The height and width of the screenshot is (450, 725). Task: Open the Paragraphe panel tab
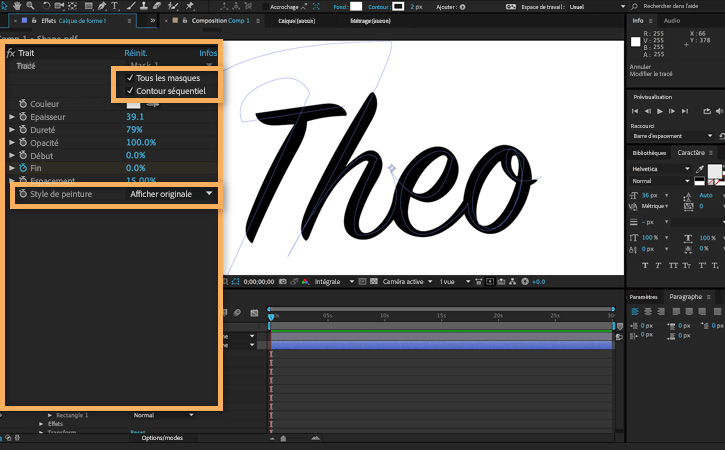coord(685,296)
